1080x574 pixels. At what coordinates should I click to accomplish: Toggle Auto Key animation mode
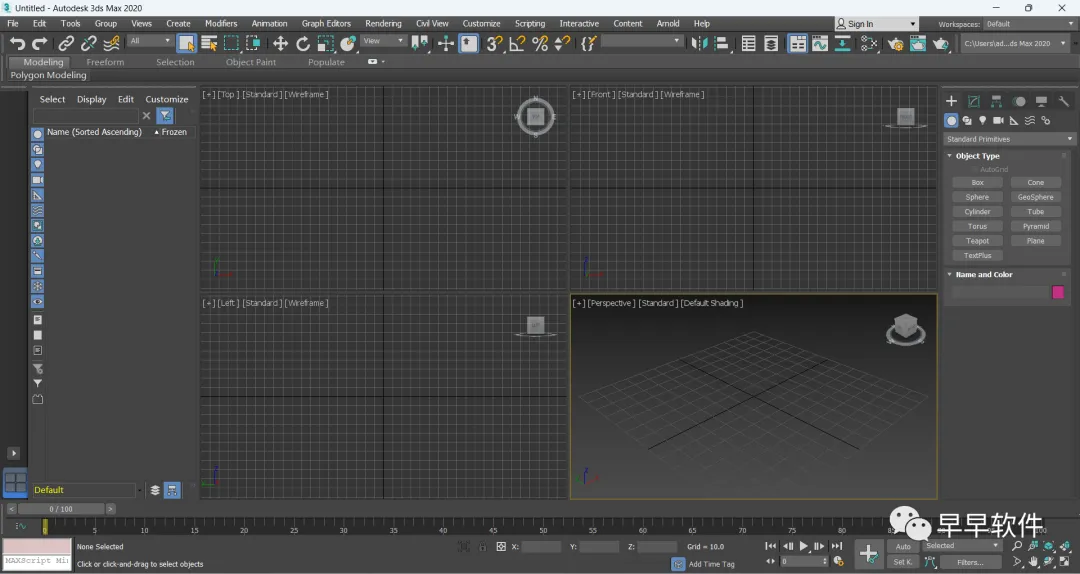click(903, 546)
